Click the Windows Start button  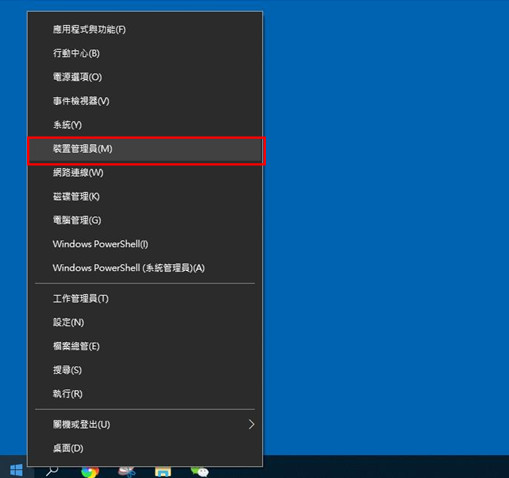click(16, 470)
